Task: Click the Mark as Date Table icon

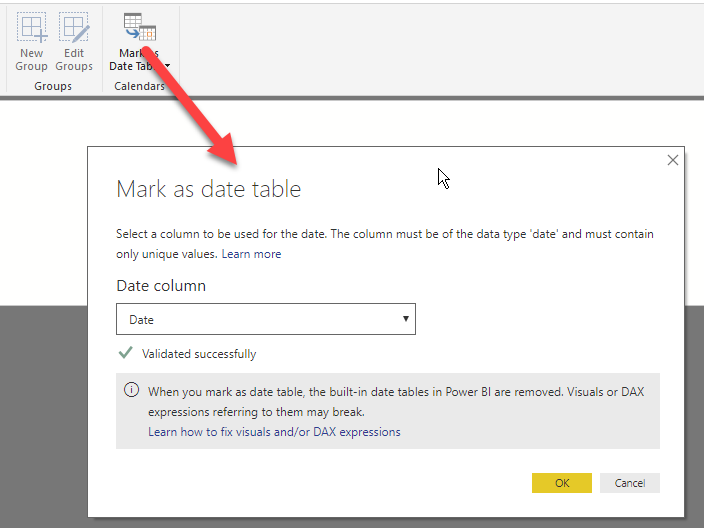Action: click(140, 27)
